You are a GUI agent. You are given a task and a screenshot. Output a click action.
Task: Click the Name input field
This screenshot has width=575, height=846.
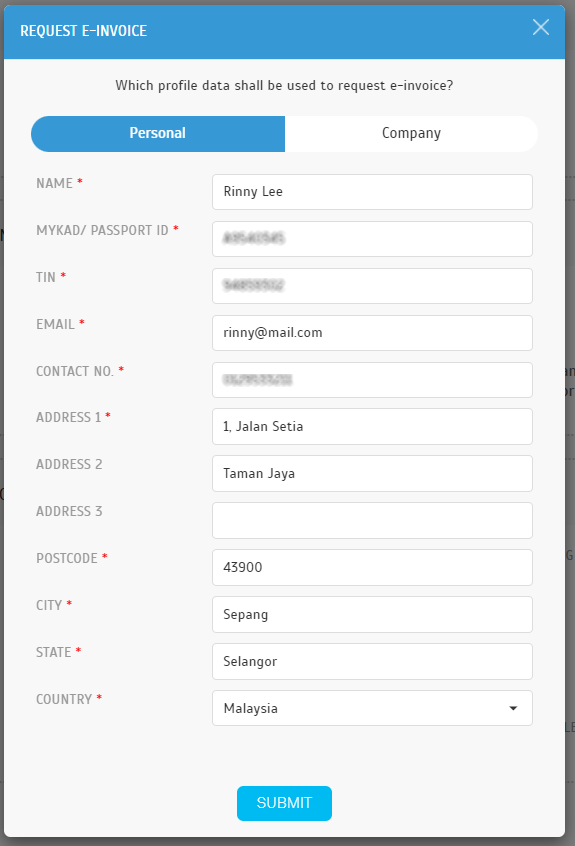pyautogui.click(x=372, y=192)
